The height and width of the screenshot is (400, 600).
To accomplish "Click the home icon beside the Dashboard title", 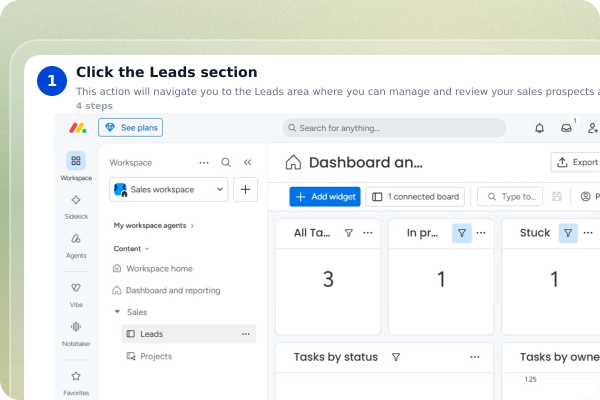I will 293,162.
